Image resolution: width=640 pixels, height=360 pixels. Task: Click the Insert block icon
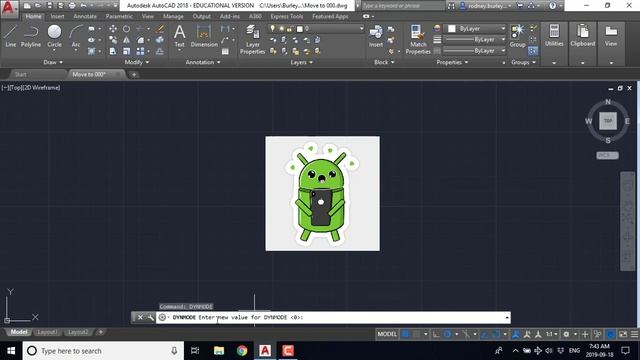click(x=376, y=36)
